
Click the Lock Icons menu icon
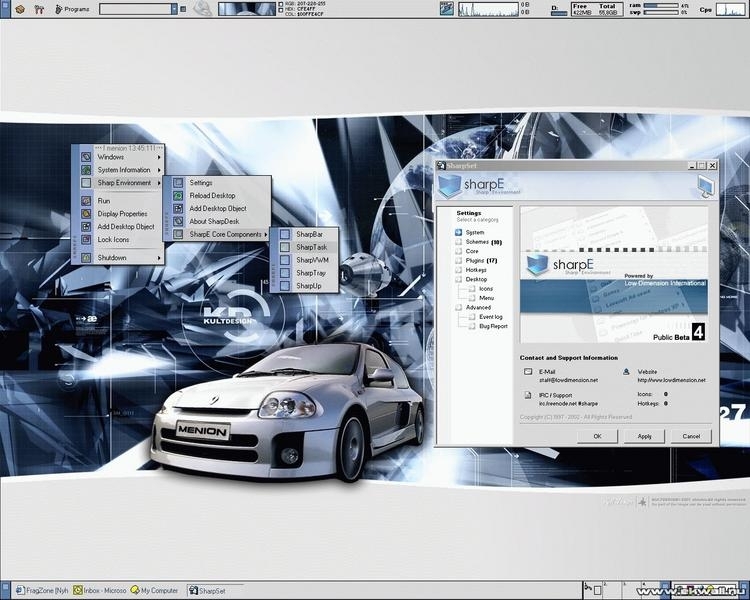click(x=86, y=240)
